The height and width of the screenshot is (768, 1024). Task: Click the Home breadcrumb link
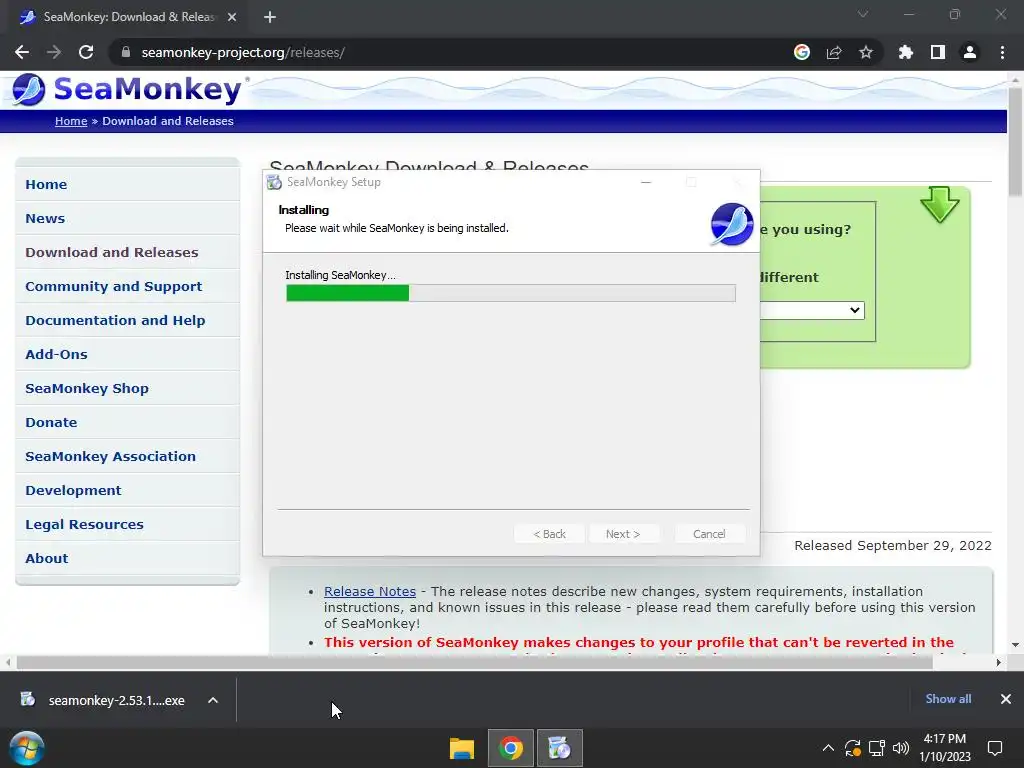71,121
